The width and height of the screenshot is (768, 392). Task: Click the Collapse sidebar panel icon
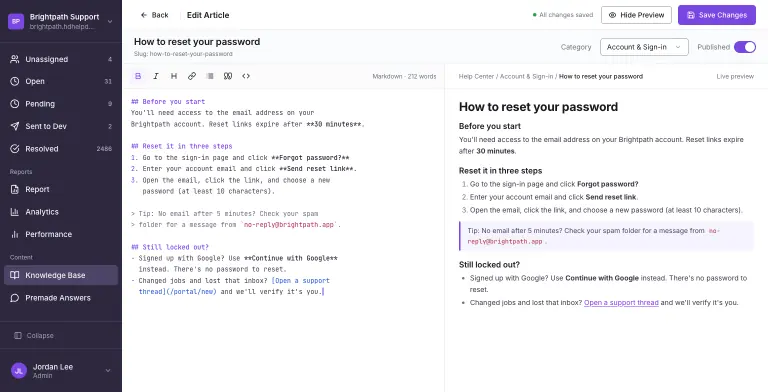(18, 336)
